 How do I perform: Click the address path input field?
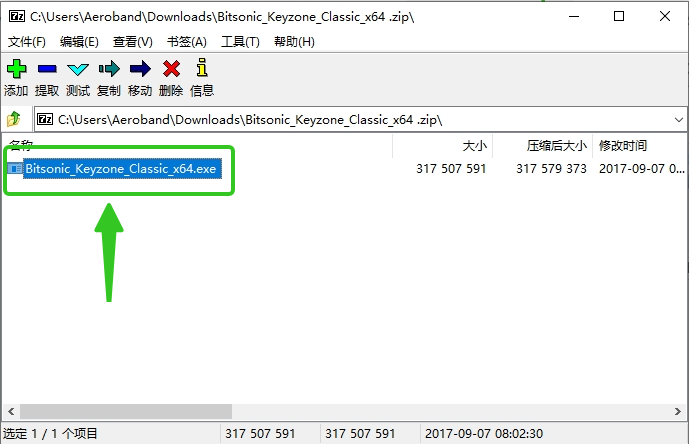click(360, 119)
